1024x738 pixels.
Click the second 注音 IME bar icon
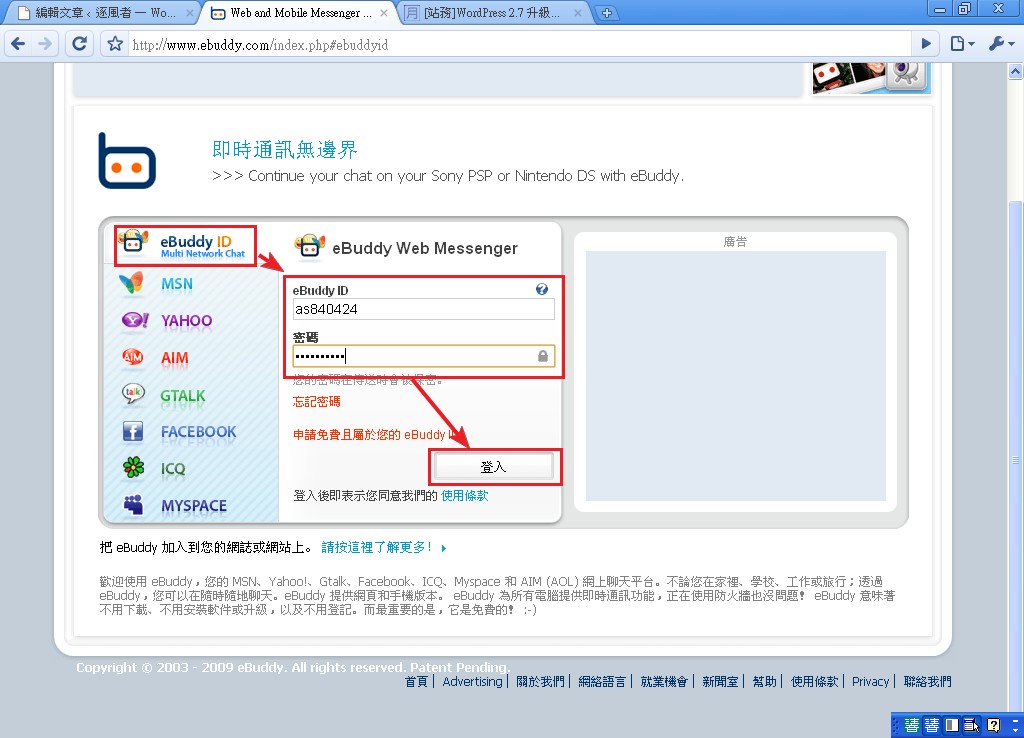click(x=932, y=725)
